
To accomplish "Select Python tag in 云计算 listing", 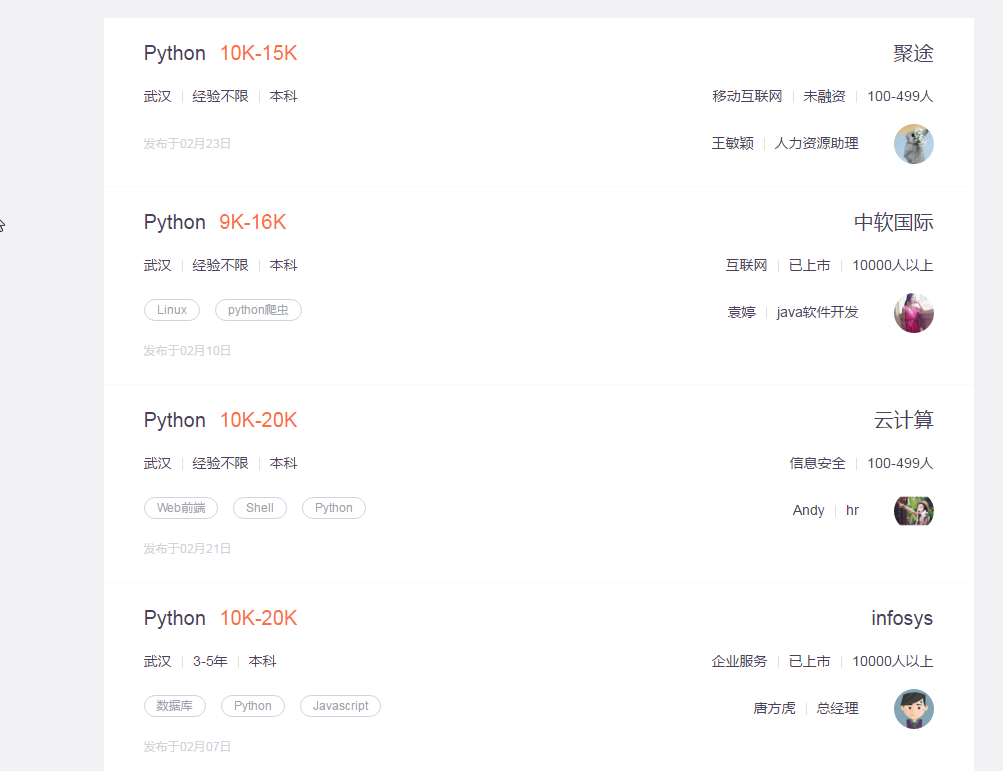I will point(334,508).
